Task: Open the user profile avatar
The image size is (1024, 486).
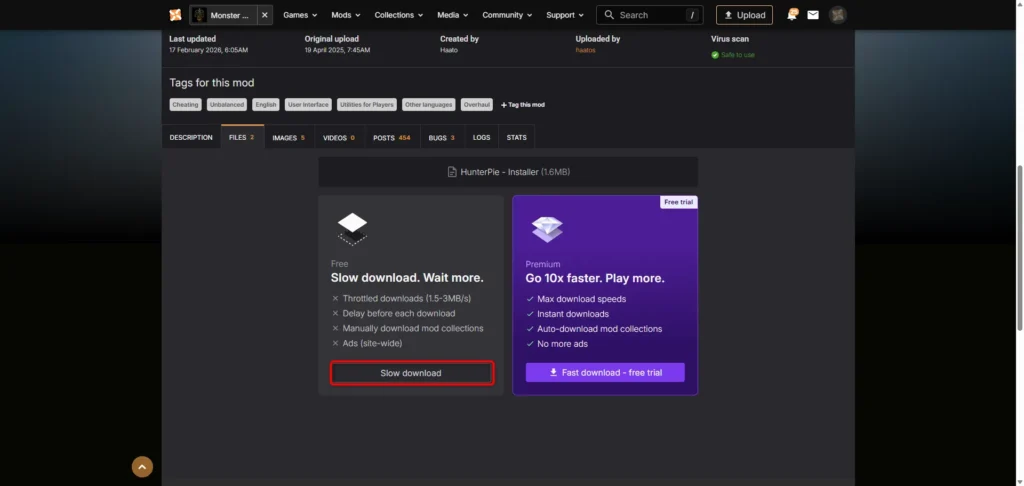Action: click(838, 15)
